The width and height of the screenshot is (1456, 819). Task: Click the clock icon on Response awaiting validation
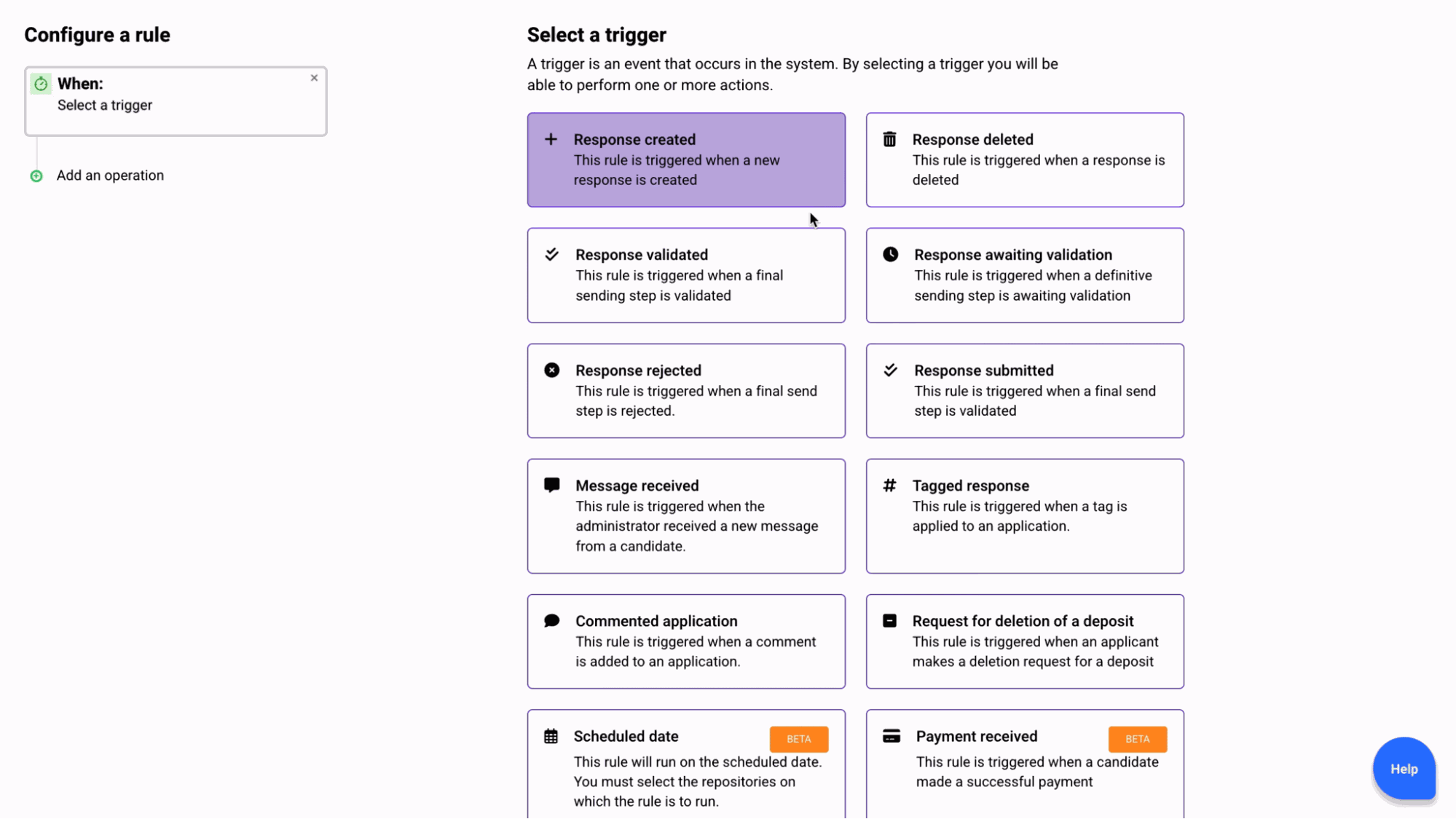(x=890, y=254)
